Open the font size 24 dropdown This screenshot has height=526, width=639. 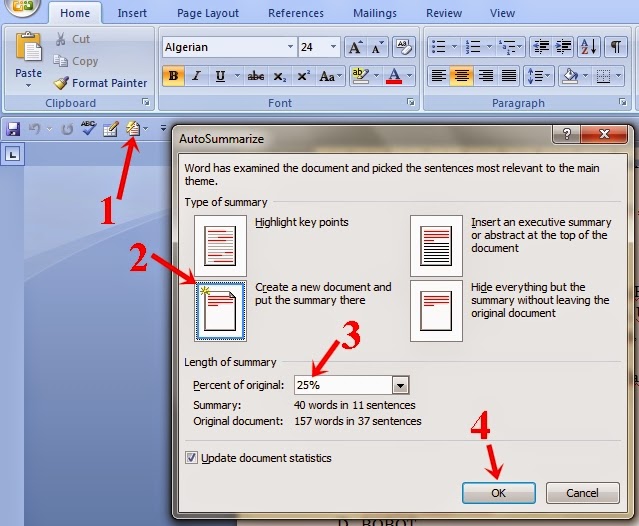coord(333,47)
